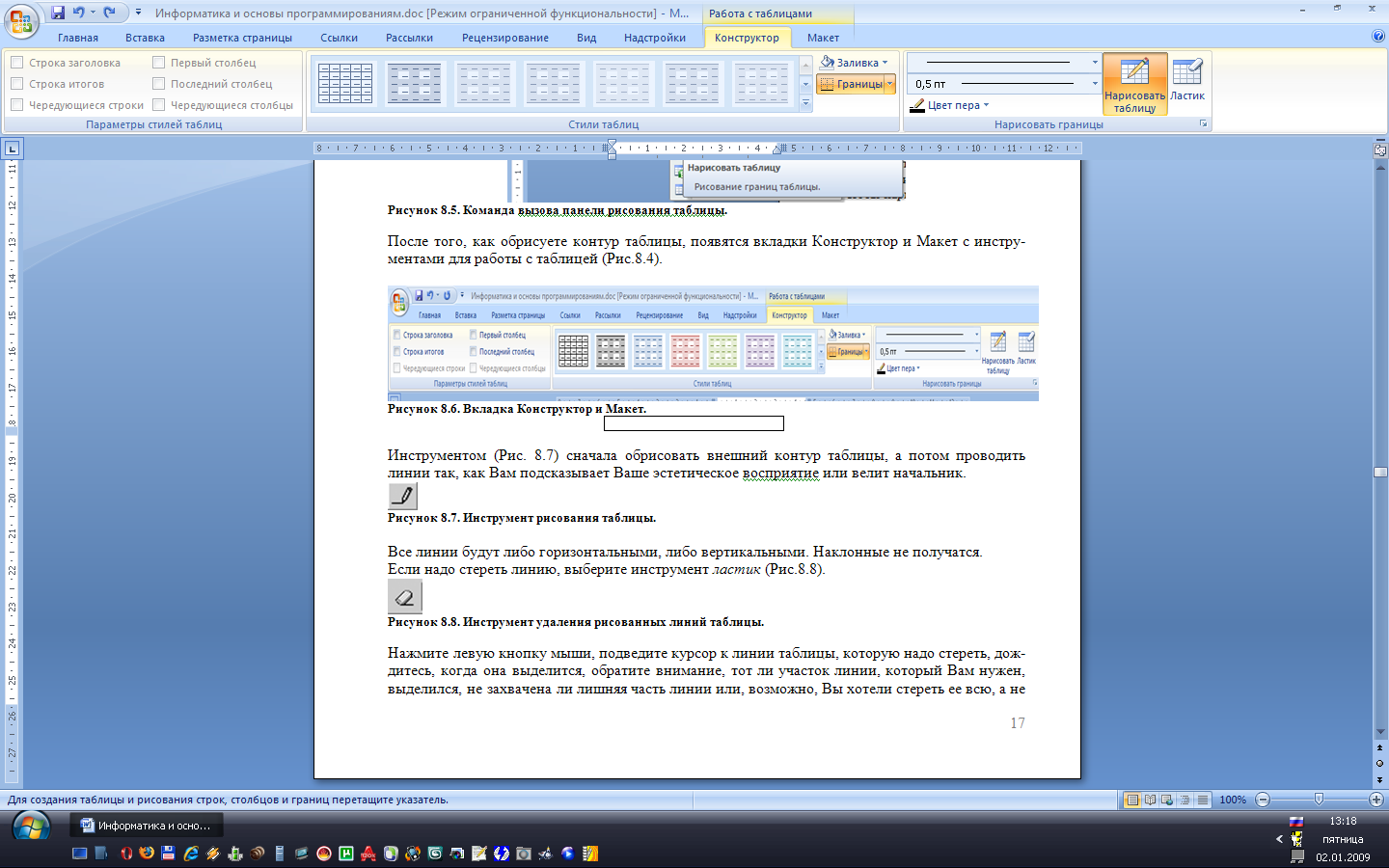Open Цвет пера pen color dropdown
The width and height of the screenshot is (1389, 868).
tap(986, 105)
